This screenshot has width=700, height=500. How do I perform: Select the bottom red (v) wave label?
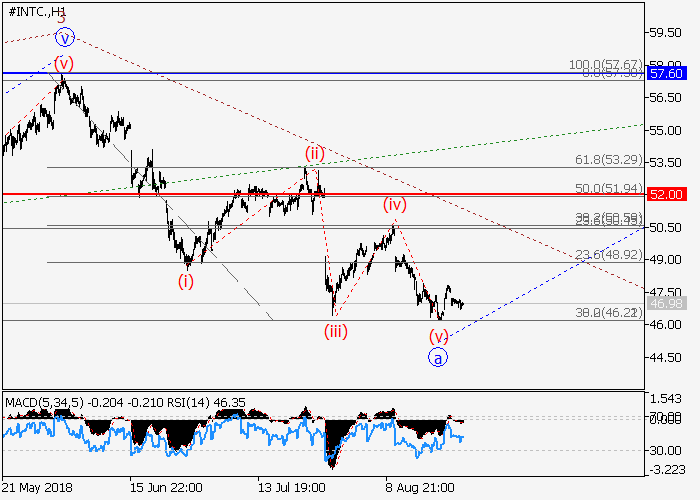pyautogui.click(x=438, y=335)
